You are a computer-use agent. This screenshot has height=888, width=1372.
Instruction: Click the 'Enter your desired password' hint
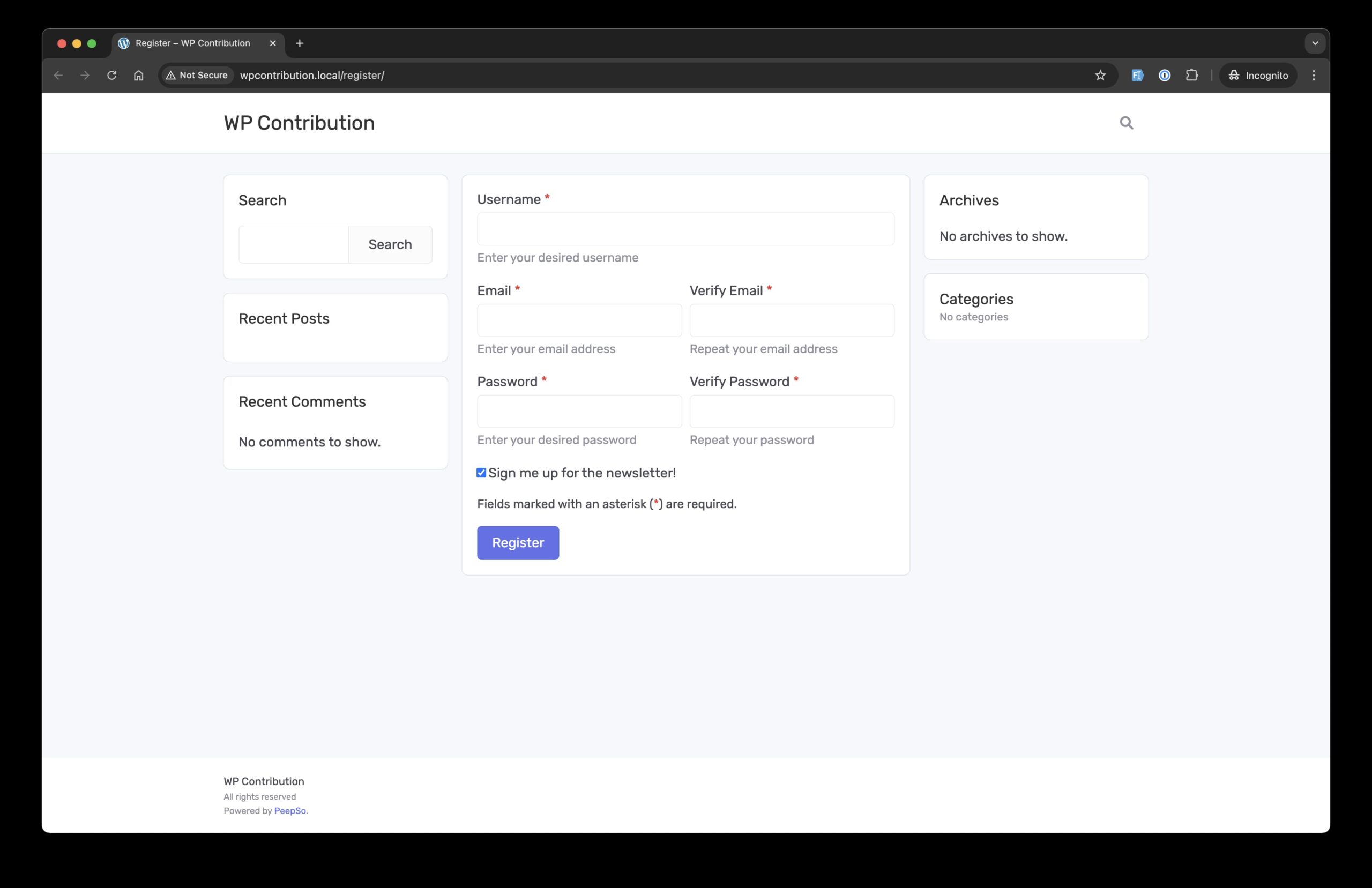pos(556,440)
